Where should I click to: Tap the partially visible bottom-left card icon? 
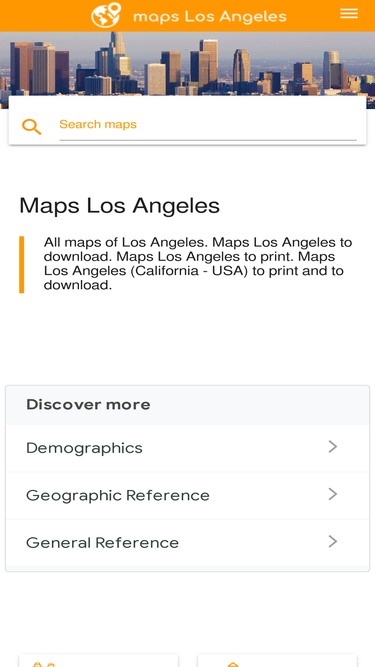(x=44, y=664)
